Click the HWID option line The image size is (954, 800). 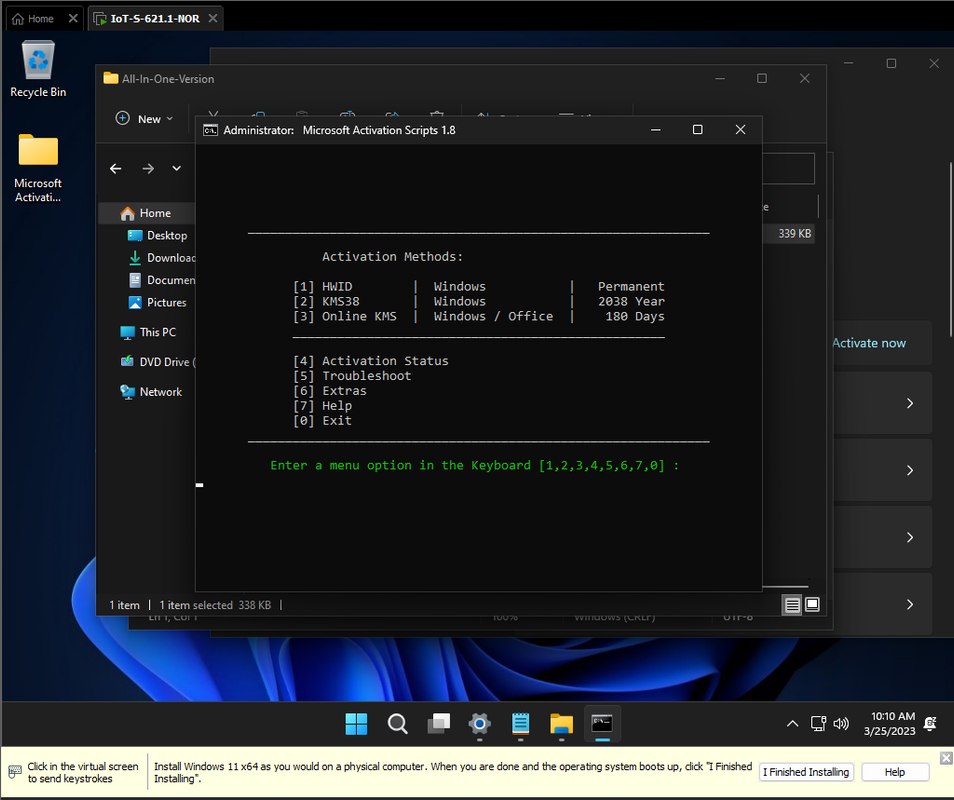pyautogui.click(x=479, y=287)
